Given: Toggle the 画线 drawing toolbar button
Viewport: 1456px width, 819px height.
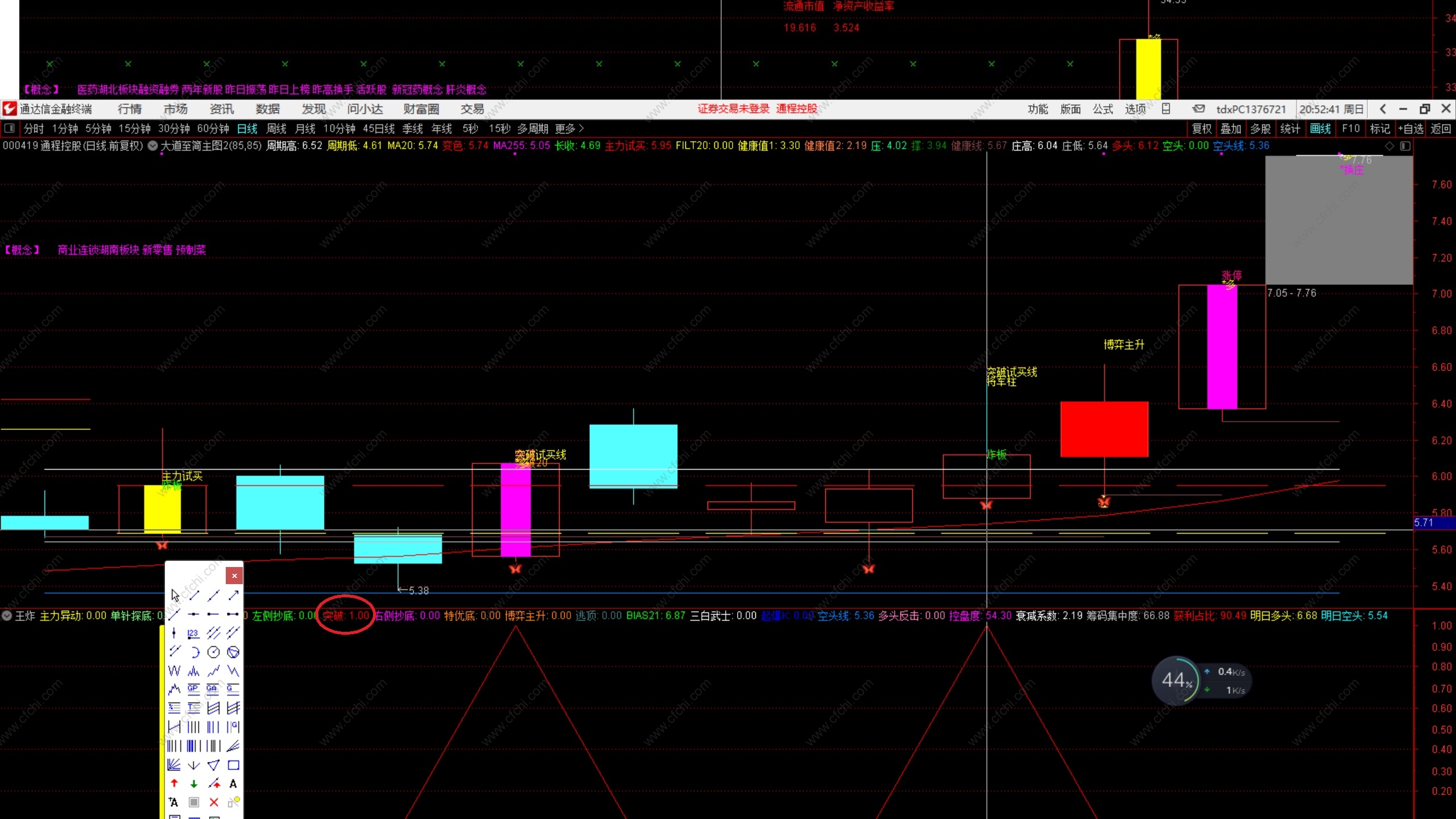Looking at the screenshot, I should pyautogui.click(x=1319, y=129).
